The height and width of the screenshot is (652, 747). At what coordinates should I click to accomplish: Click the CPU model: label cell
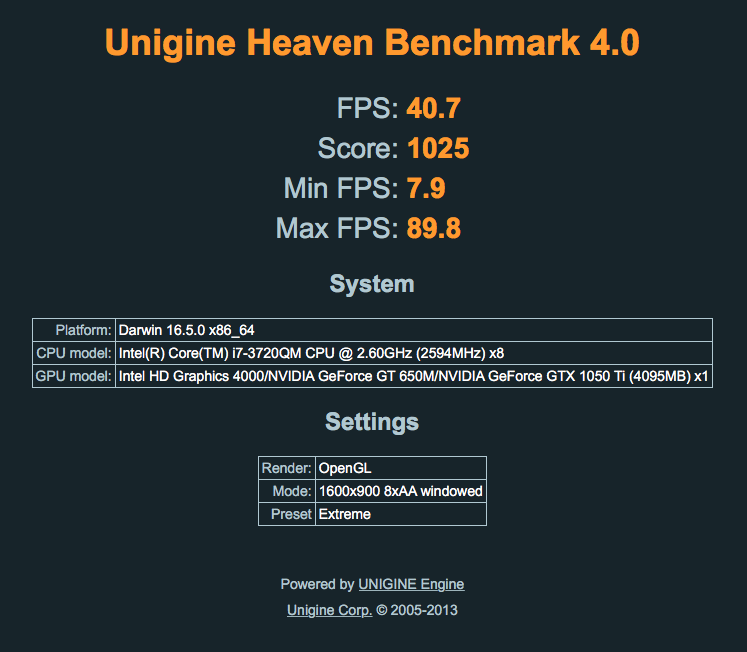point(74,353)
